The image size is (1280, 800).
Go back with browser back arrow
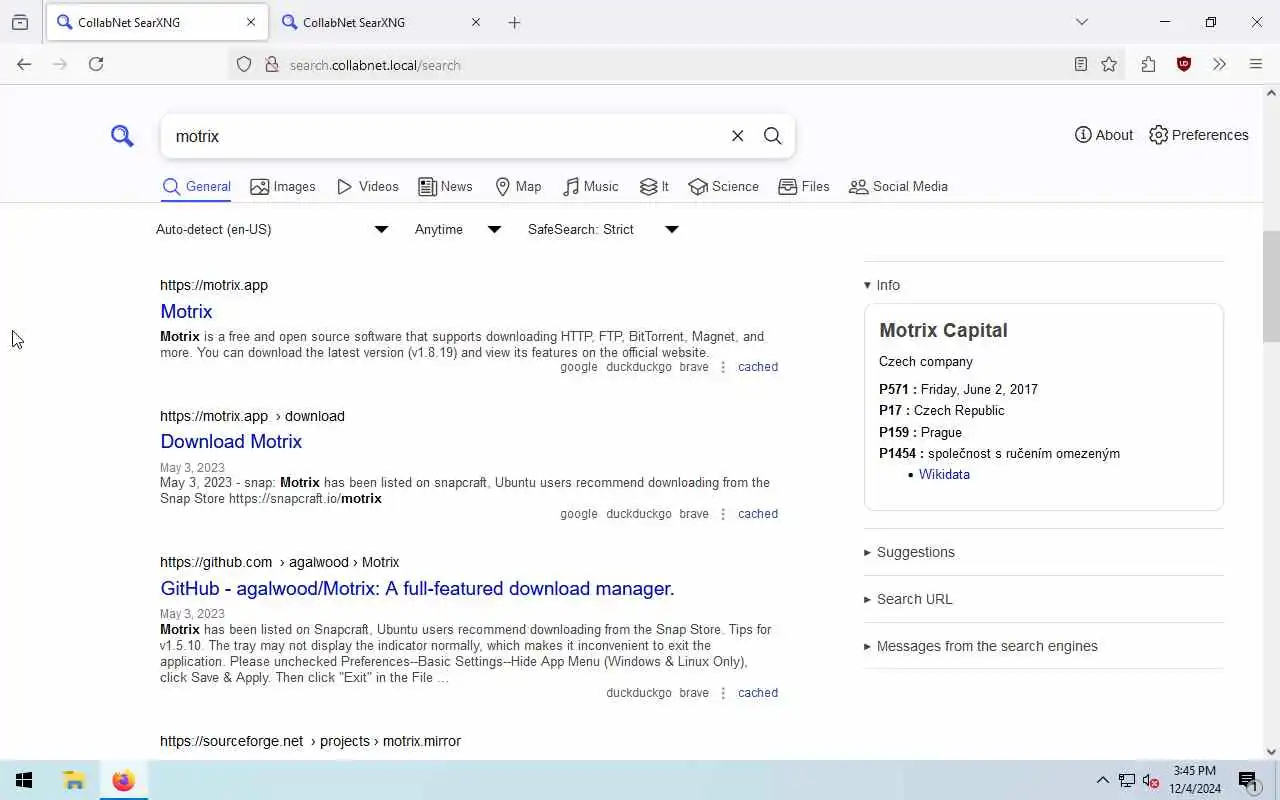click(x=24, y=64)
